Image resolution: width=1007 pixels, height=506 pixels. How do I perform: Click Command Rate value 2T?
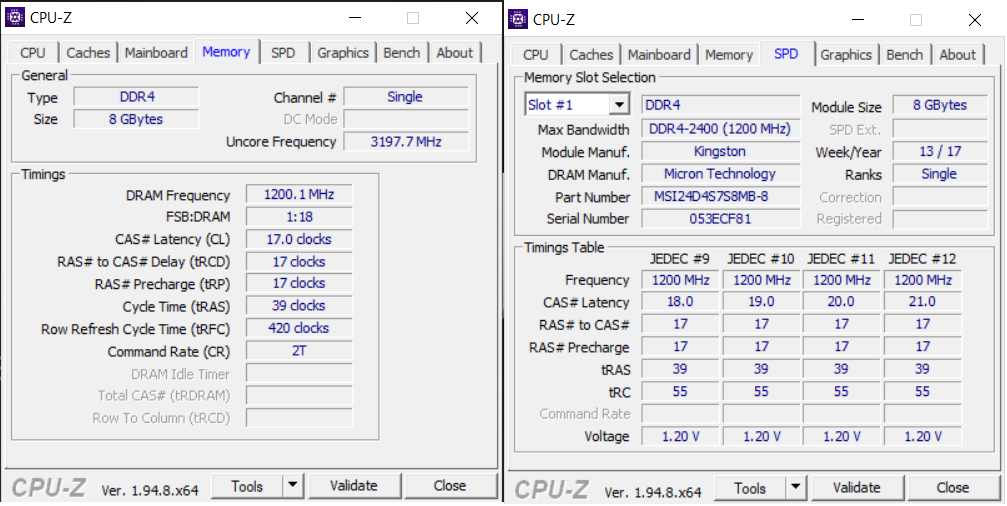299,351
